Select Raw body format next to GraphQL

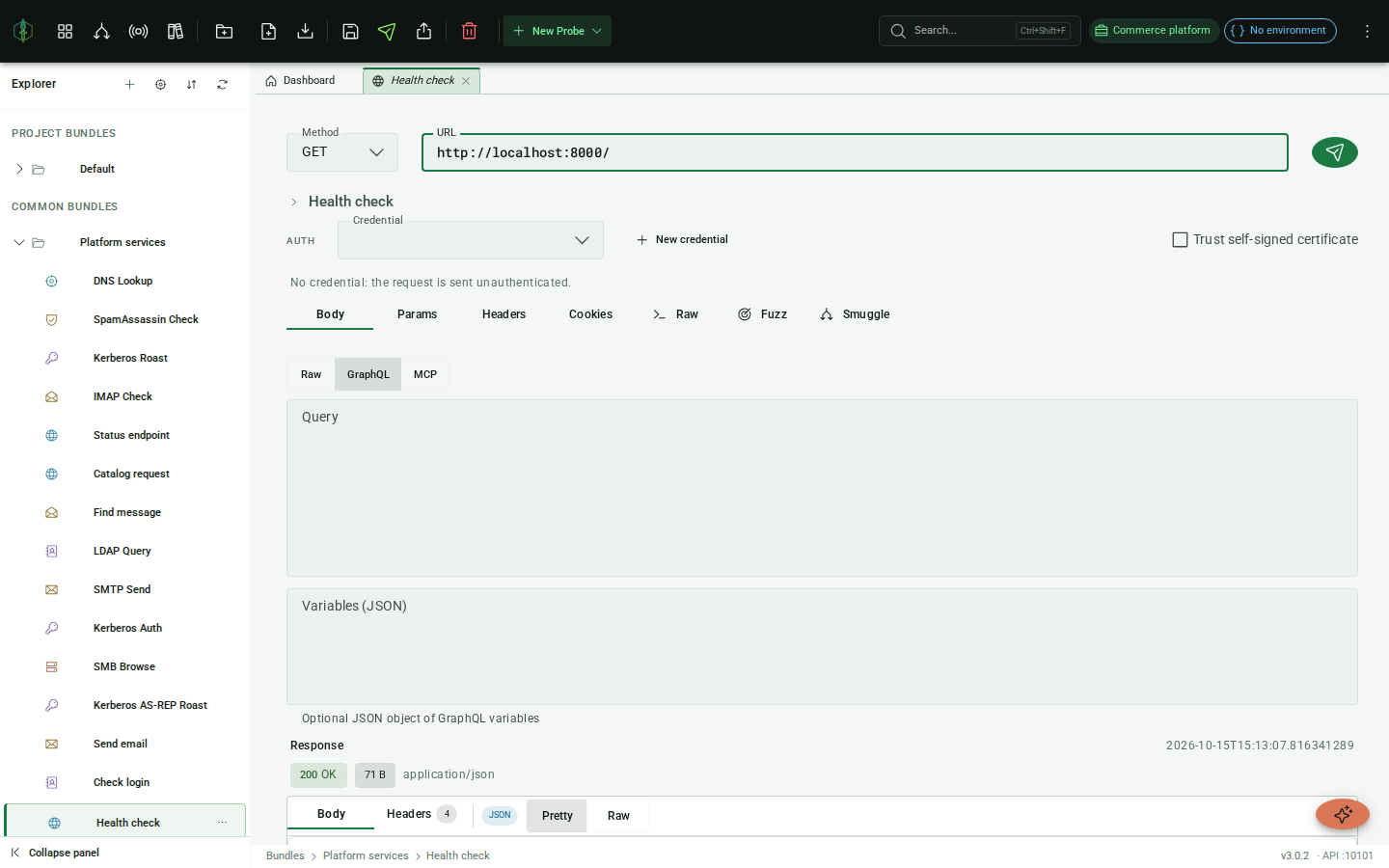click(x=311, y=374)
